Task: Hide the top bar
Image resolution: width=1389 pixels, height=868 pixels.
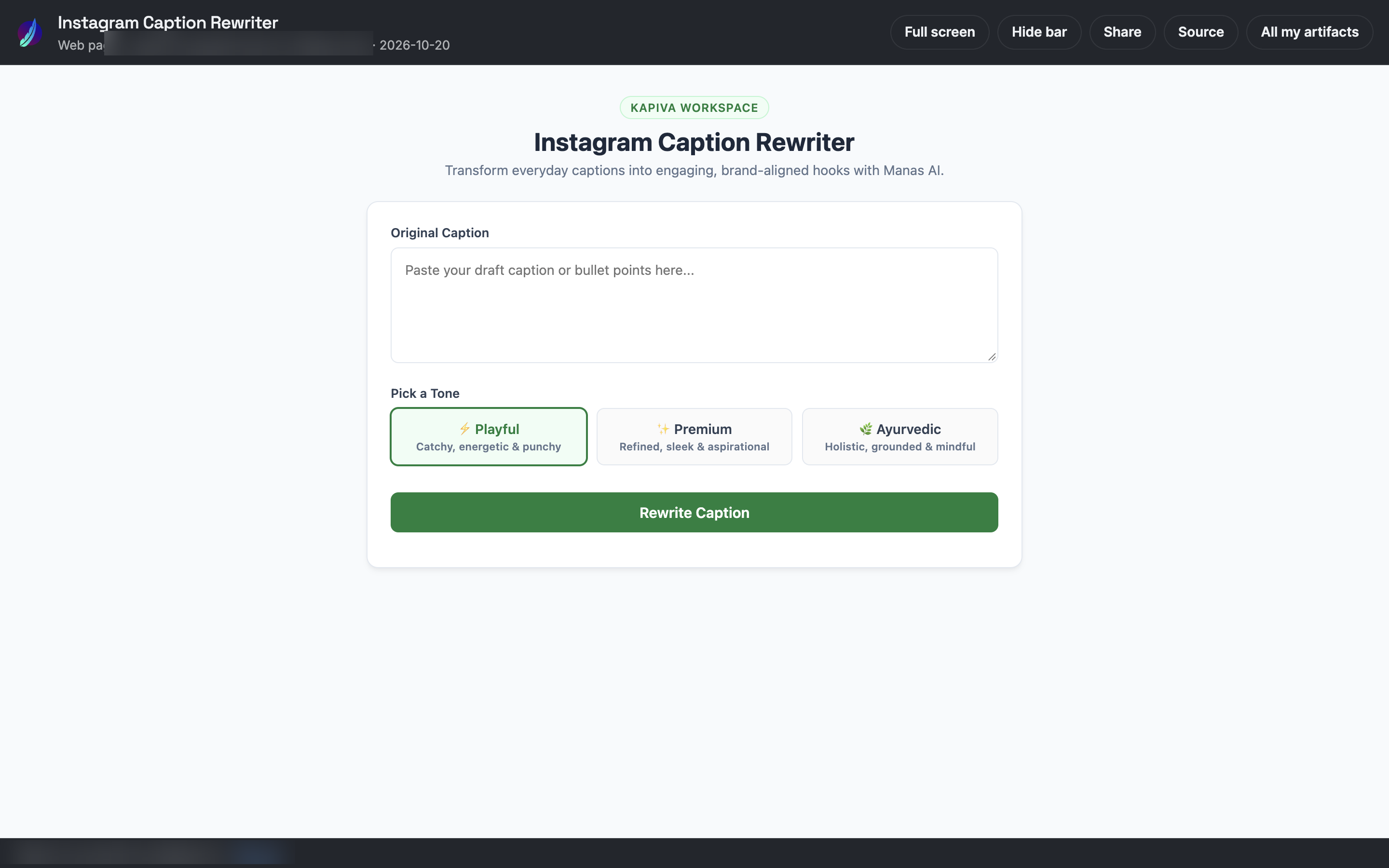Action: (1039, 32)
